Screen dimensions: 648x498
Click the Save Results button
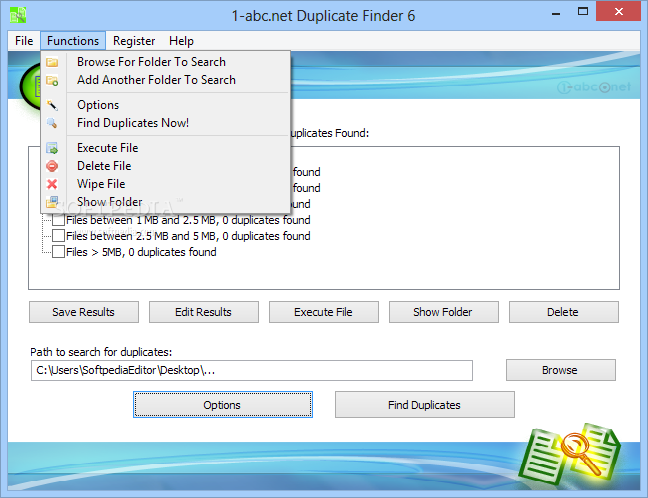coord(84,312)
